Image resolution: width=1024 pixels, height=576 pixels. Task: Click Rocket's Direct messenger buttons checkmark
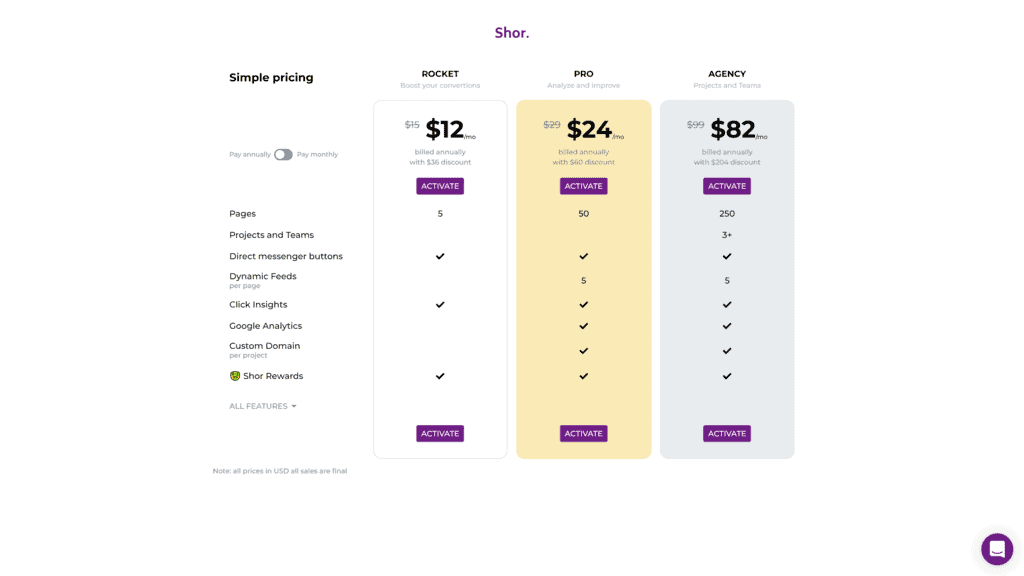440,256
